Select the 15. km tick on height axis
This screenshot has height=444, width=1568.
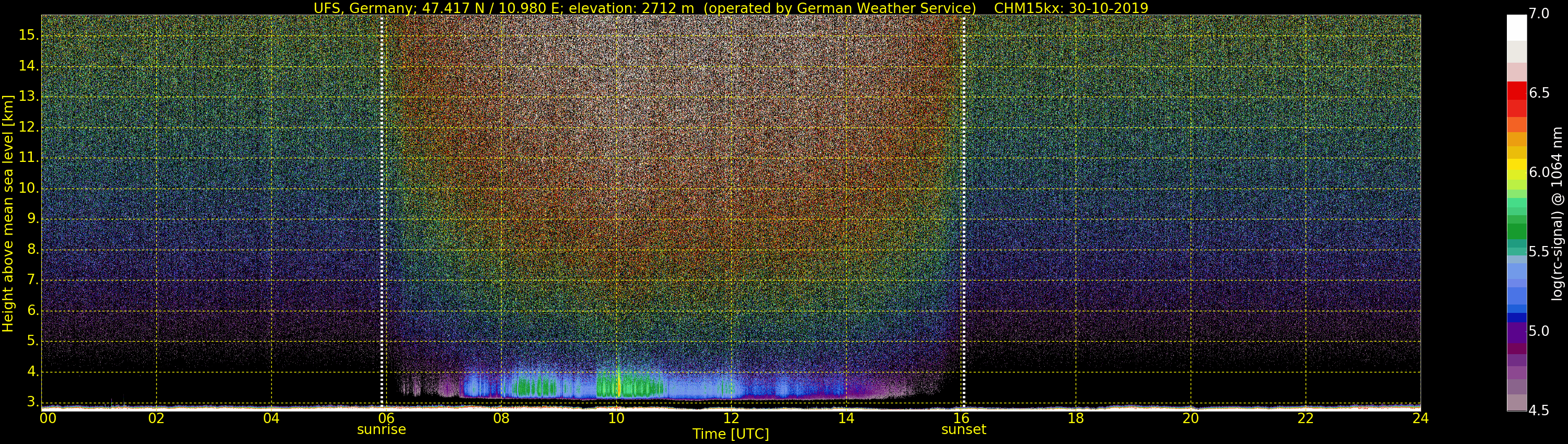[29, 36]
